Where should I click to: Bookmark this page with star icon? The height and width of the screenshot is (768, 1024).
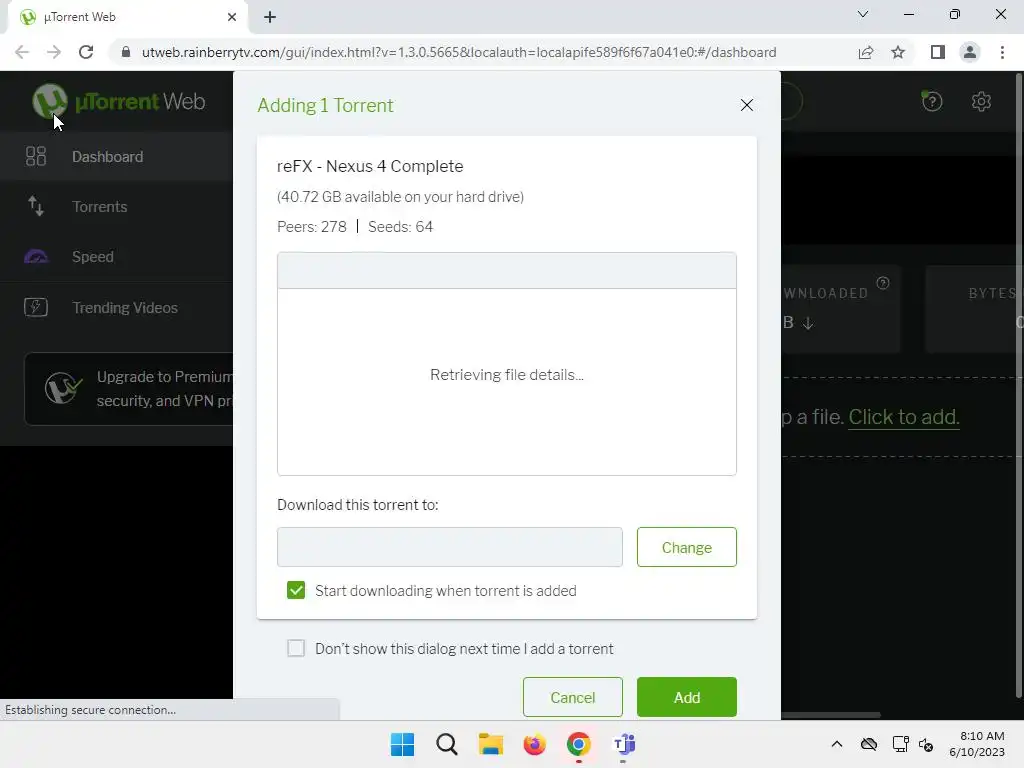pos(898,52)
